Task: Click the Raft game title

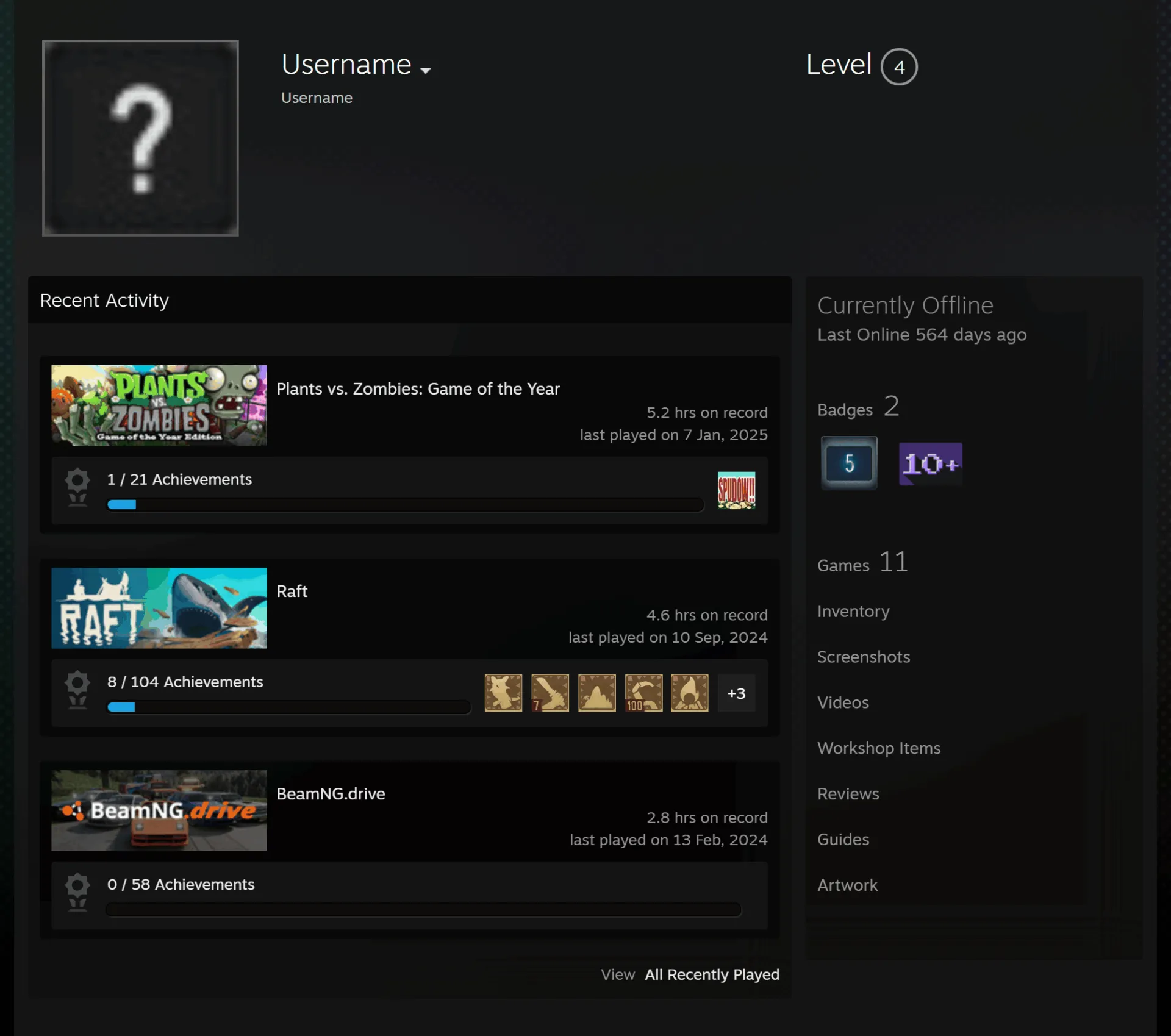Action: [x=292, y=591]
